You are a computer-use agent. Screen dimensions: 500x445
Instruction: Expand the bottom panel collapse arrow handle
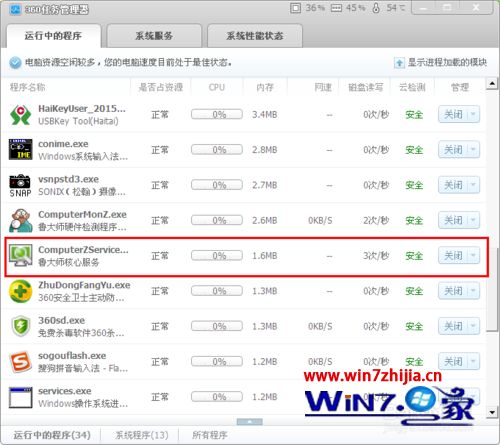click(x=249, y=422)
